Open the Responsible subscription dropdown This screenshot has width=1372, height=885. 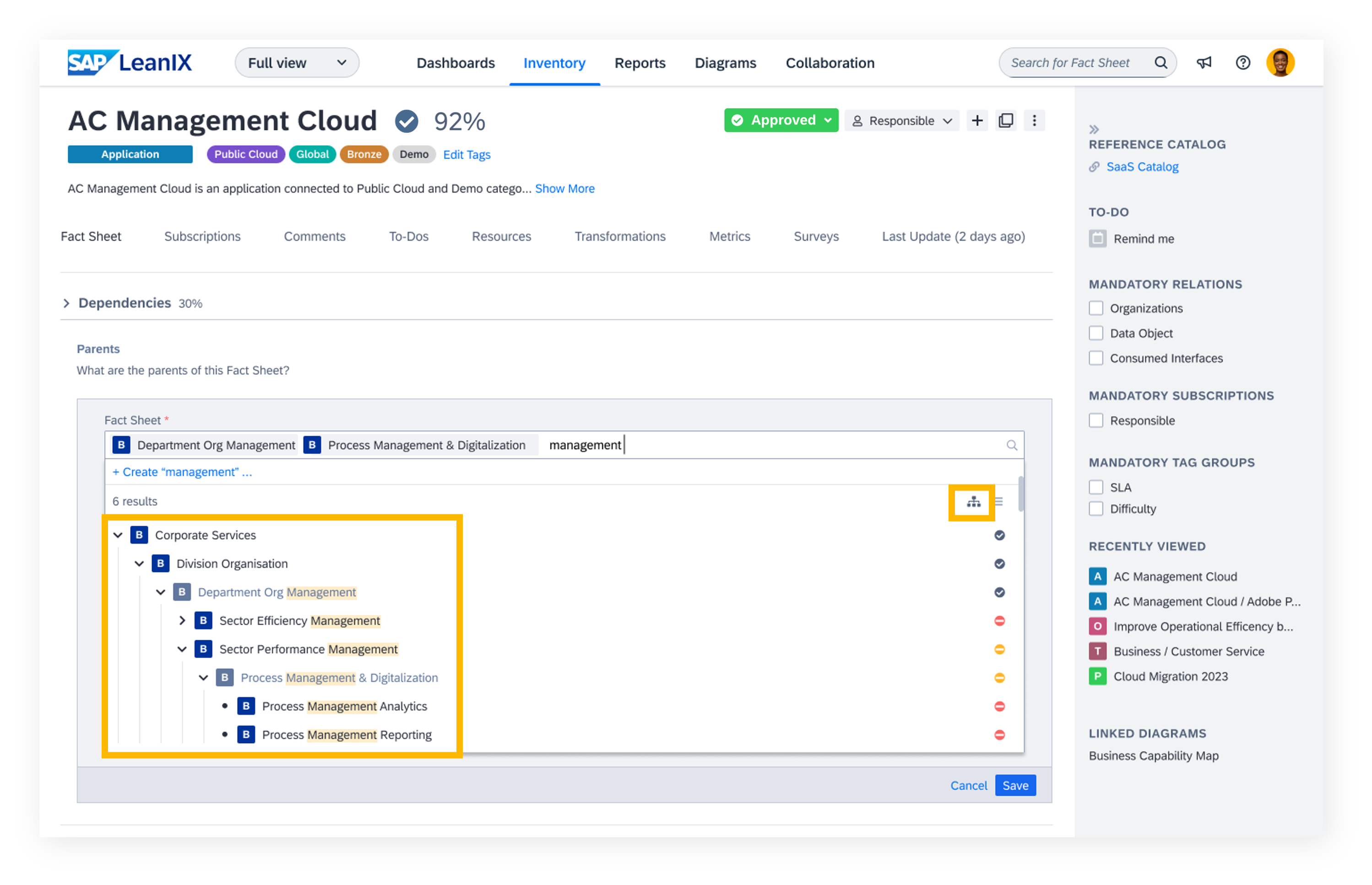[901, 121]
